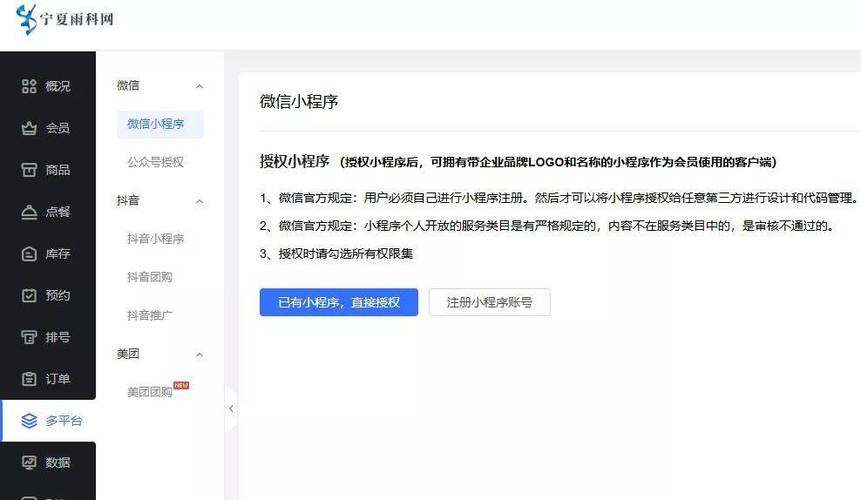The width and height of the screenshot is (861, 500).
Task: Select 微信小程序 in the submenu
Action: pyautogui.click(x=160, y=124)
